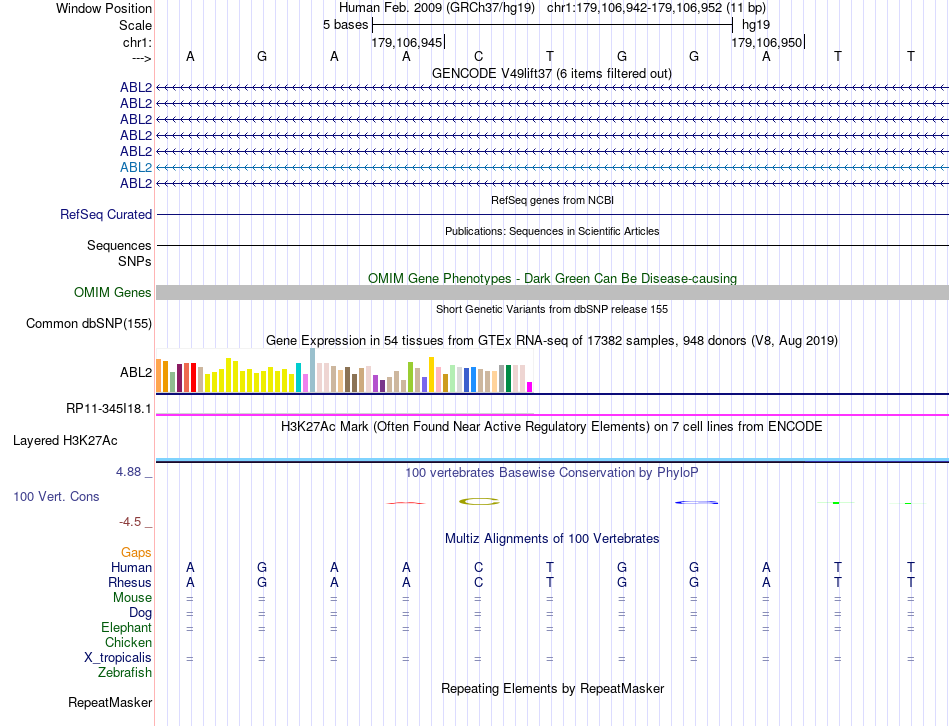950x726 pixels.
Task: Click the Layered H3K27Ac label
Action: point(65,441)
